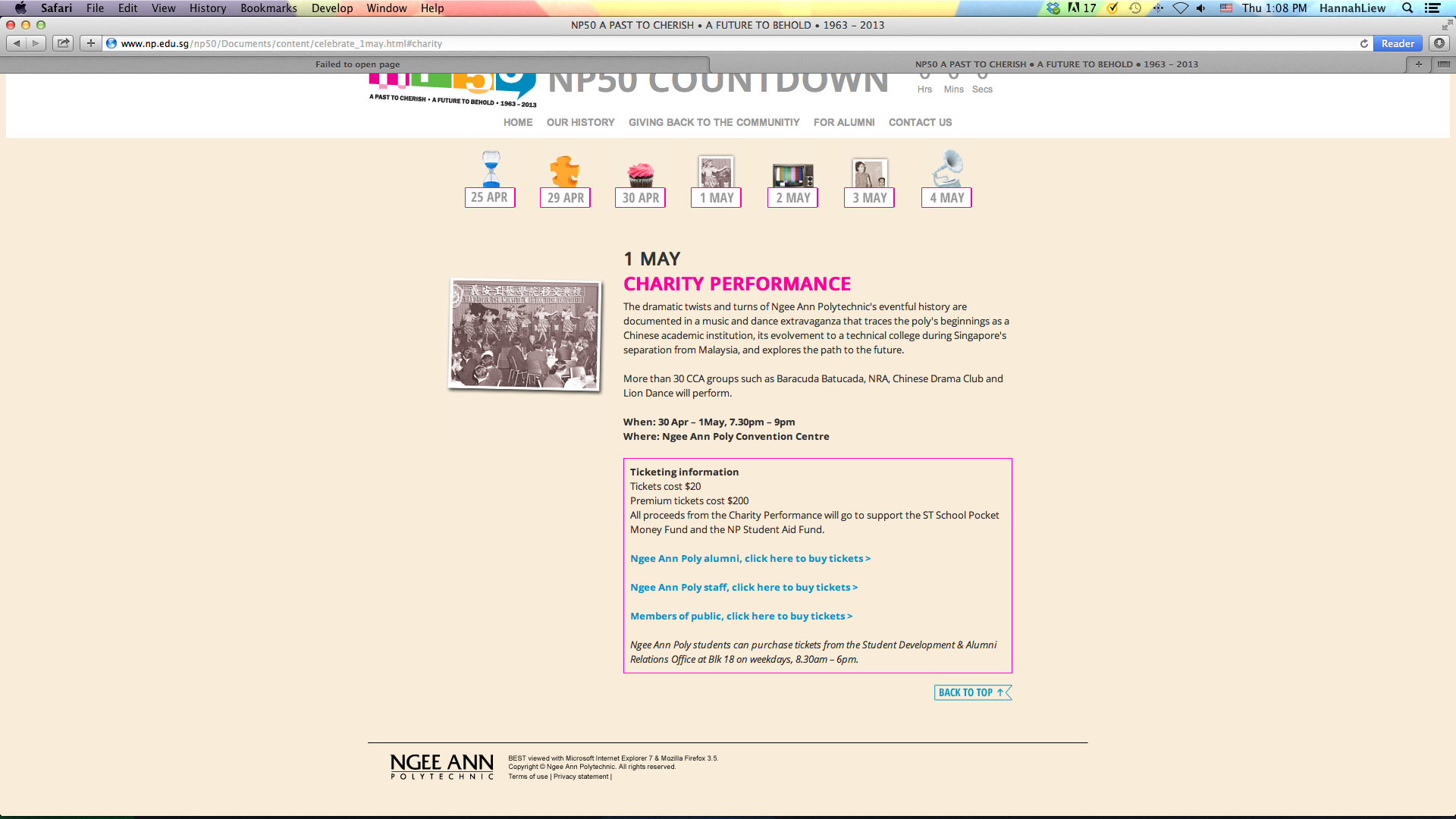Click the BACK TO TOP button
Image resolution: width=1456 pixels, height=819 pixels.
(973, 692)
